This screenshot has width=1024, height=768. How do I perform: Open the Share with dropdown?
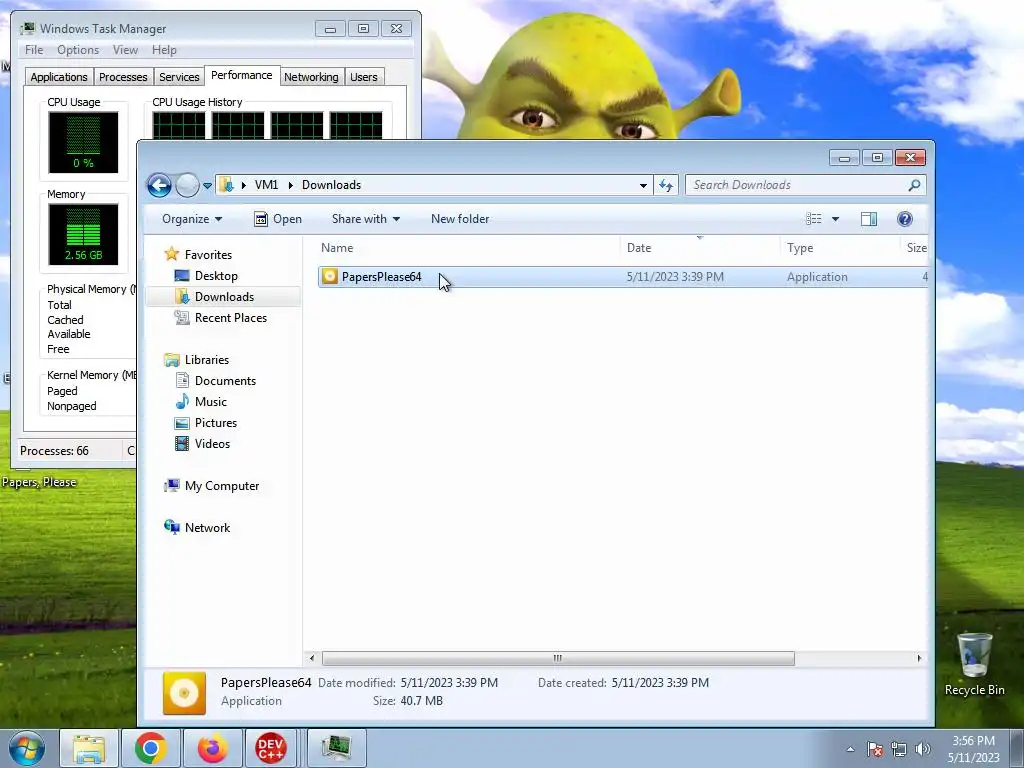366,219
